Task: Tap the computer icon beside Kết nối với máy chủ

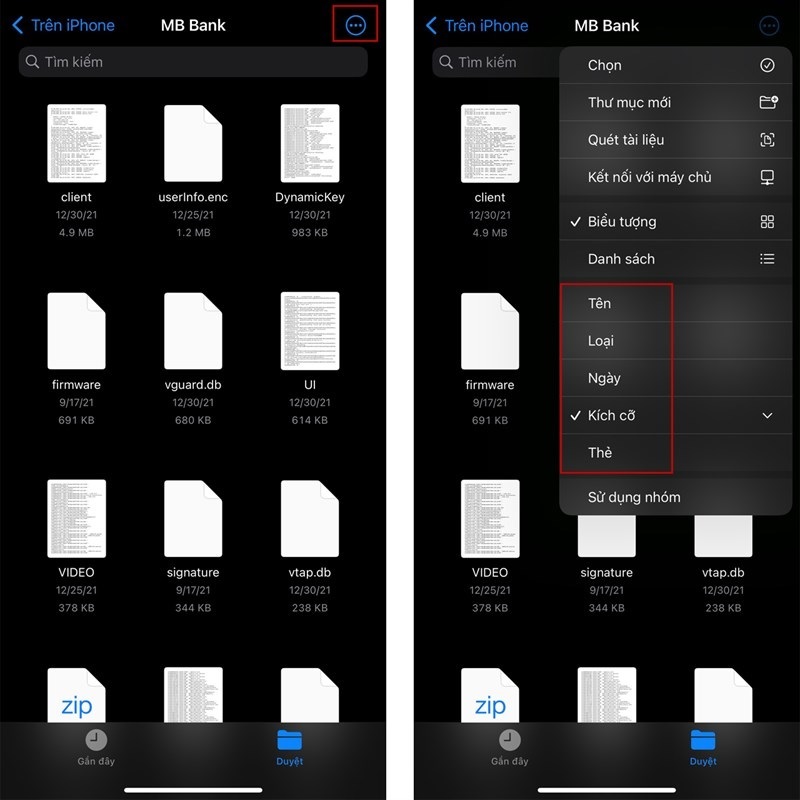Action: [767, 177]
